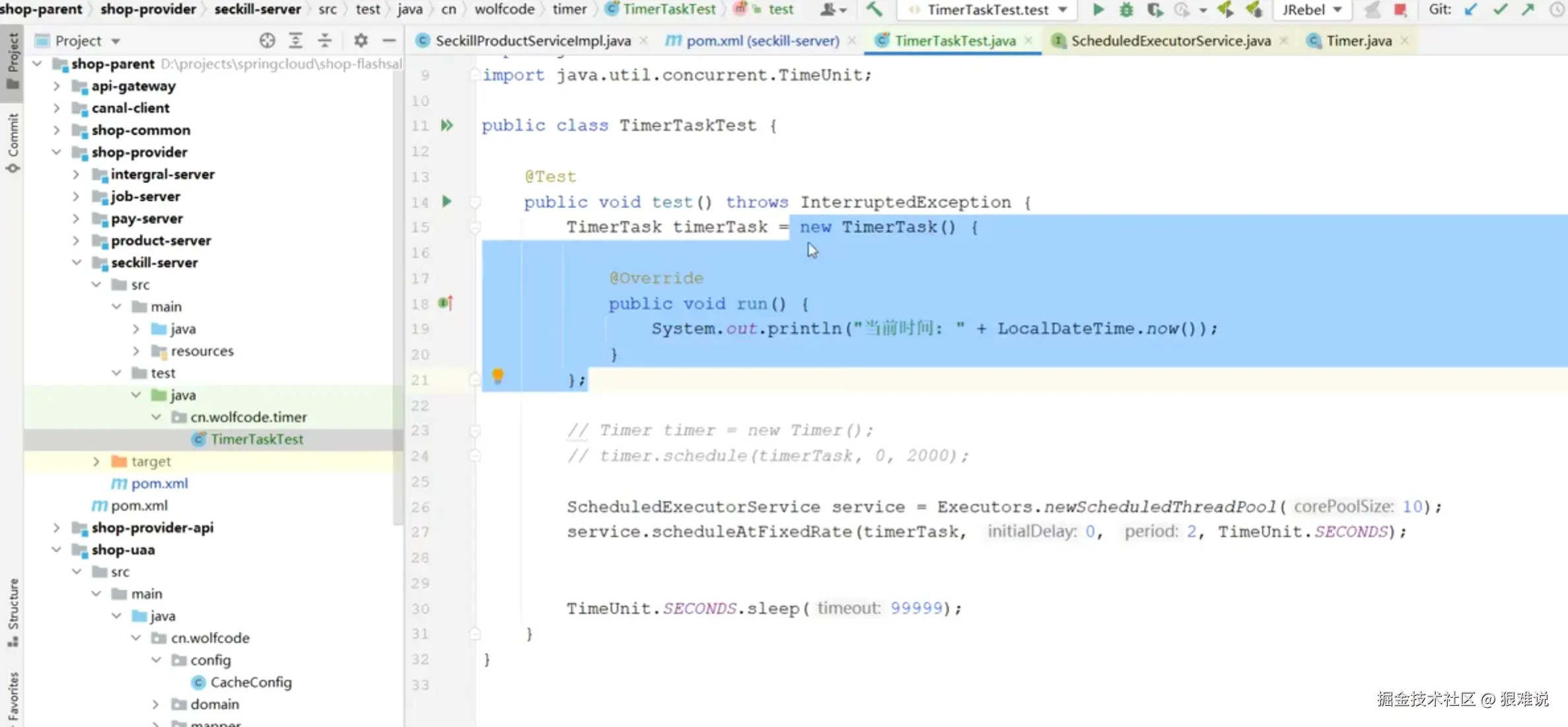Expand the target folder
The width and height of the screenshot is (1568, 727).
click(96, 461)
